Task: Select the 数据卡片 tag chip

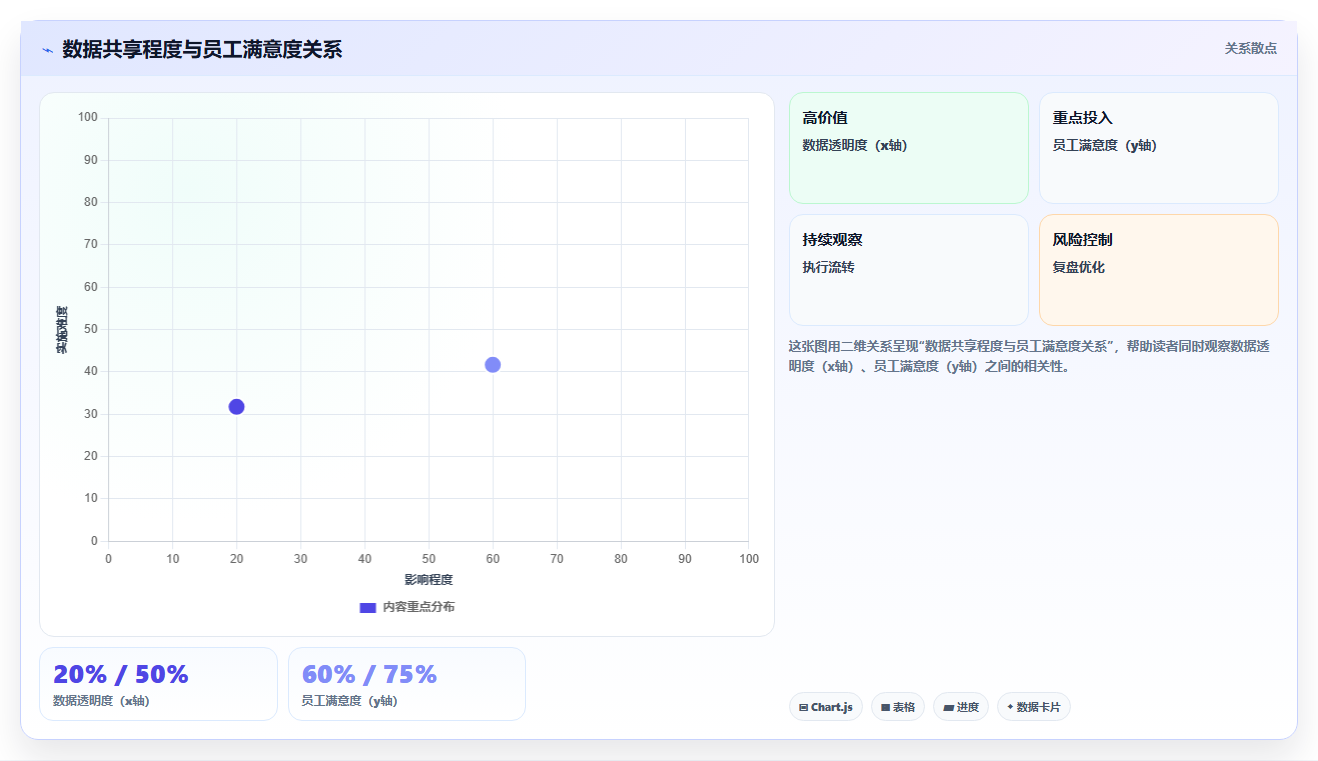Action: click(x=1034, y=707)
